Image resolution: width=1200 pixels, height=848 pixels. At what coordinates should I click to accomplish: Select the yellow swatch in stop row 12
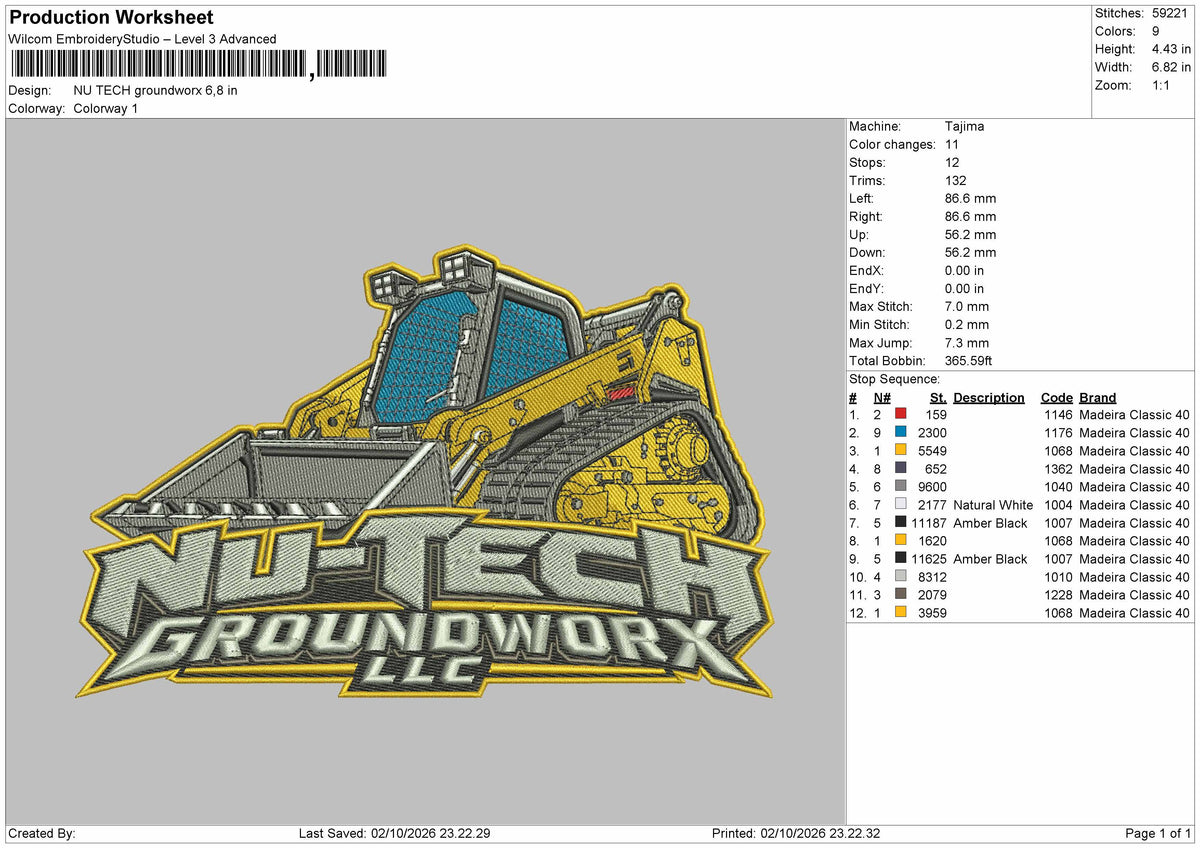[901, 613]
